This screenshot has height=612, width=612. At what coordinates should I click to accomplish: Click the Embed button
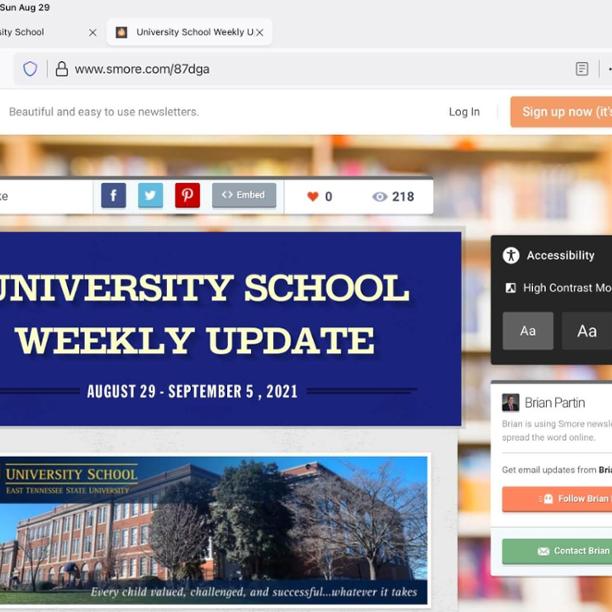tap(244, 195)
